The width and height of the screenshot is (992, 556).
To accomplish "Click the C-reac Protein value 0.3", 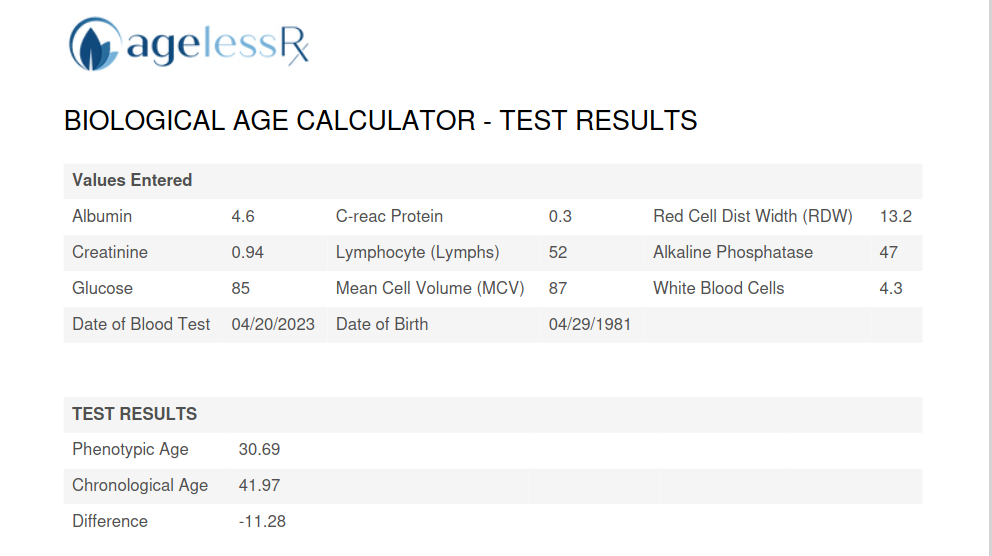I will (x=560, y=216).
